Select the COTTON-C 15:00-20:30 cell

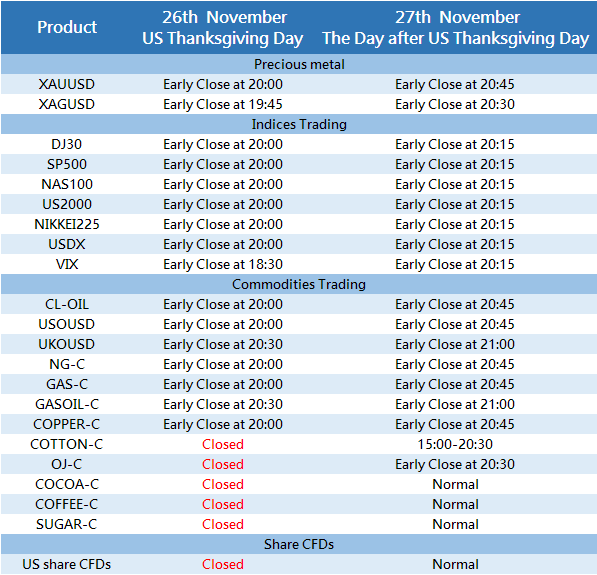455,444
